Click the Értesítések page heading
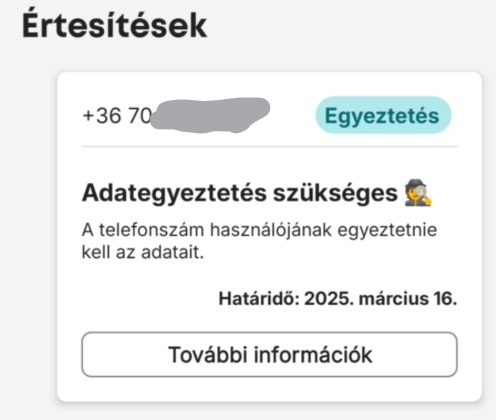The image size is (496, 420). click(114, 26)
